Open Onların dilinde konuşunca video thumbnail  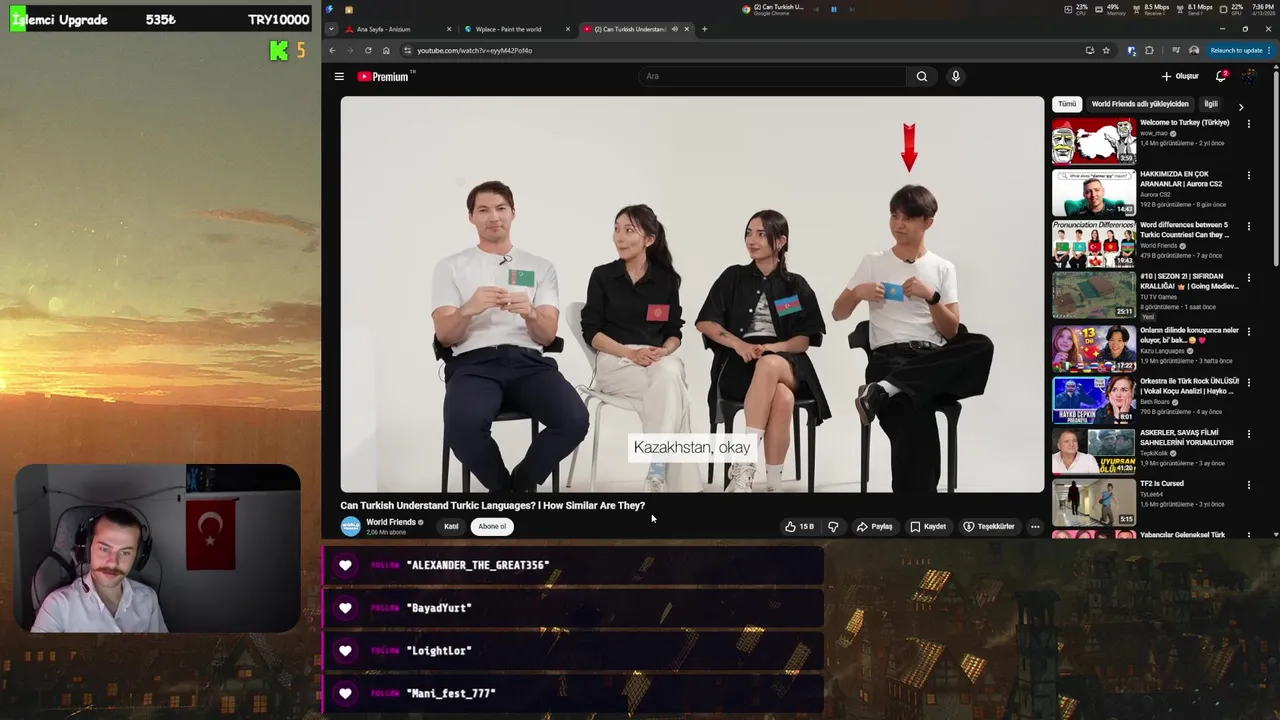point(1093,347)
